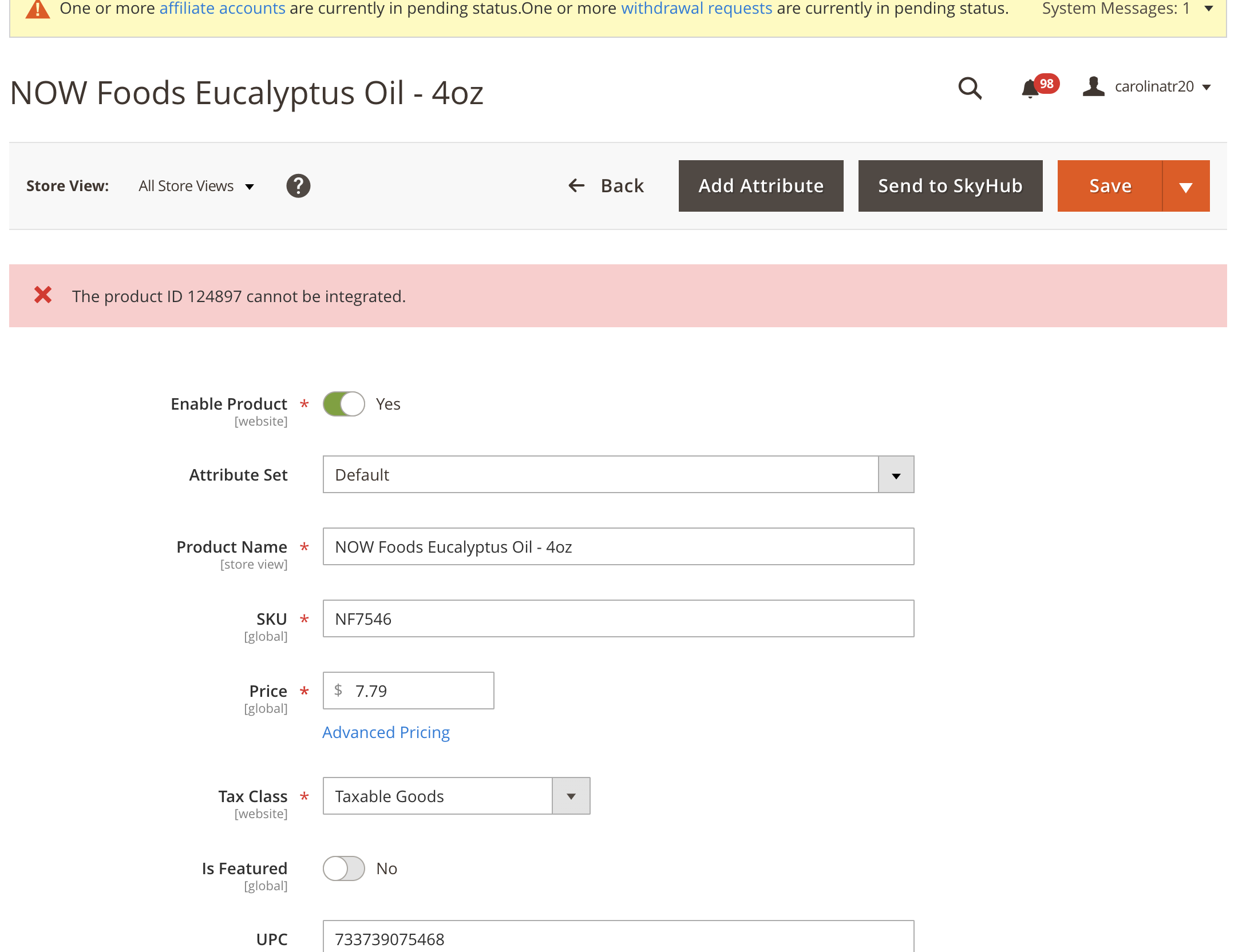This screenshot has height=952, width=1250.
Task: Follow the withdrawal requests link
Action: pyautogui.click(x=697, y=9)
